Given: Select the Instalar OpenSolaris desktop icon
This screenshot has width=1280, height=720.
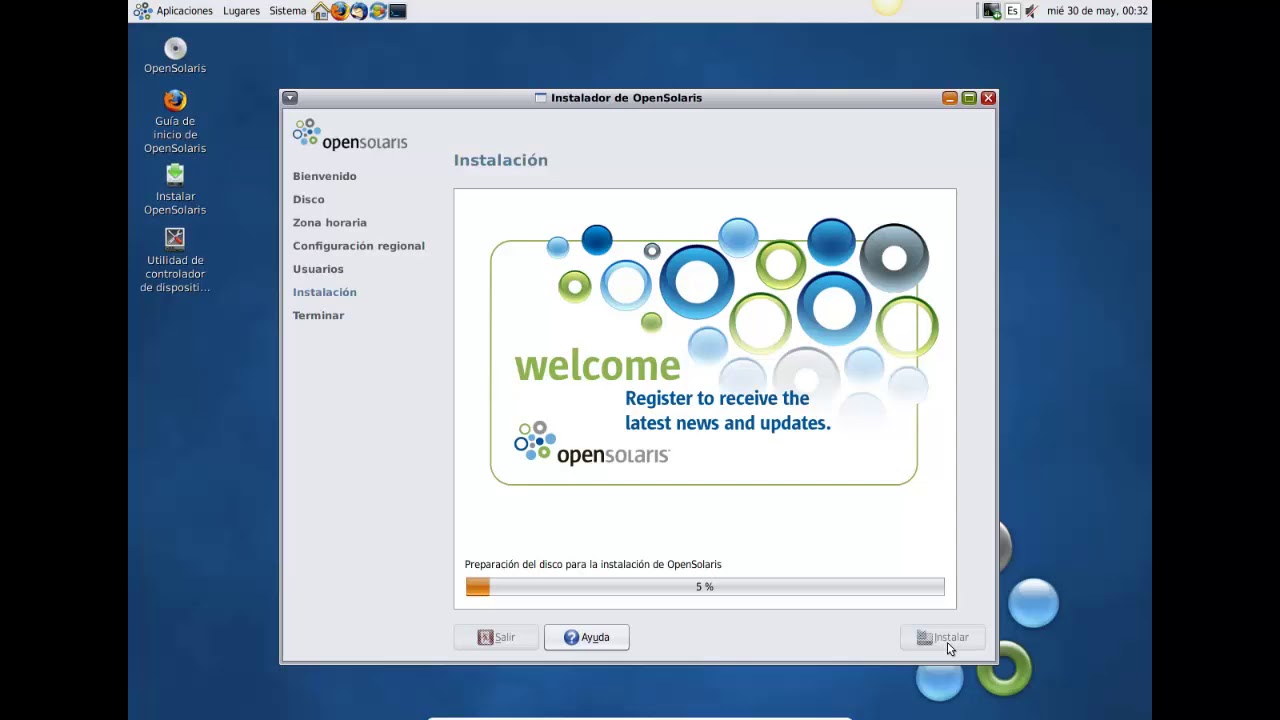Looking at the screenshot, I should pyautogui.click(x=175, y=190).
